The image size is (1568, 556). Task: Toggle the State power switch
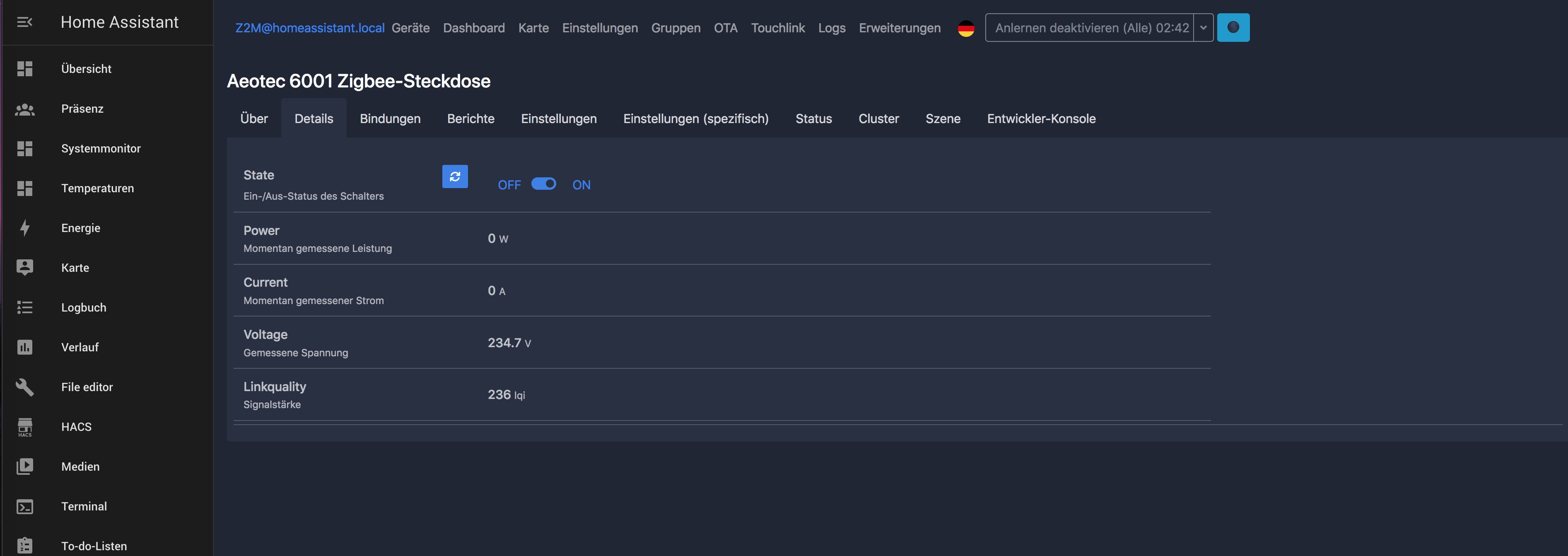click(x=543, y=184)
